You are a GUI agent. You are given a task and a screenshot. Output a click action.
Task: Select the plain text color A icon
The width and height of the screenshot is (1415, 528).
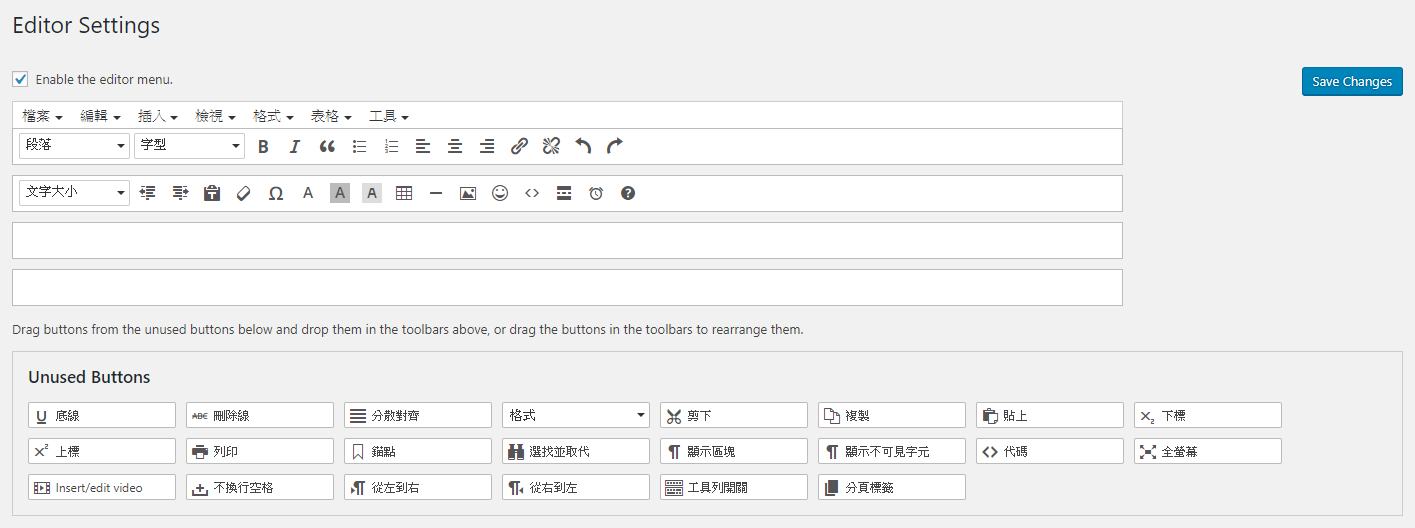point(308,193)
